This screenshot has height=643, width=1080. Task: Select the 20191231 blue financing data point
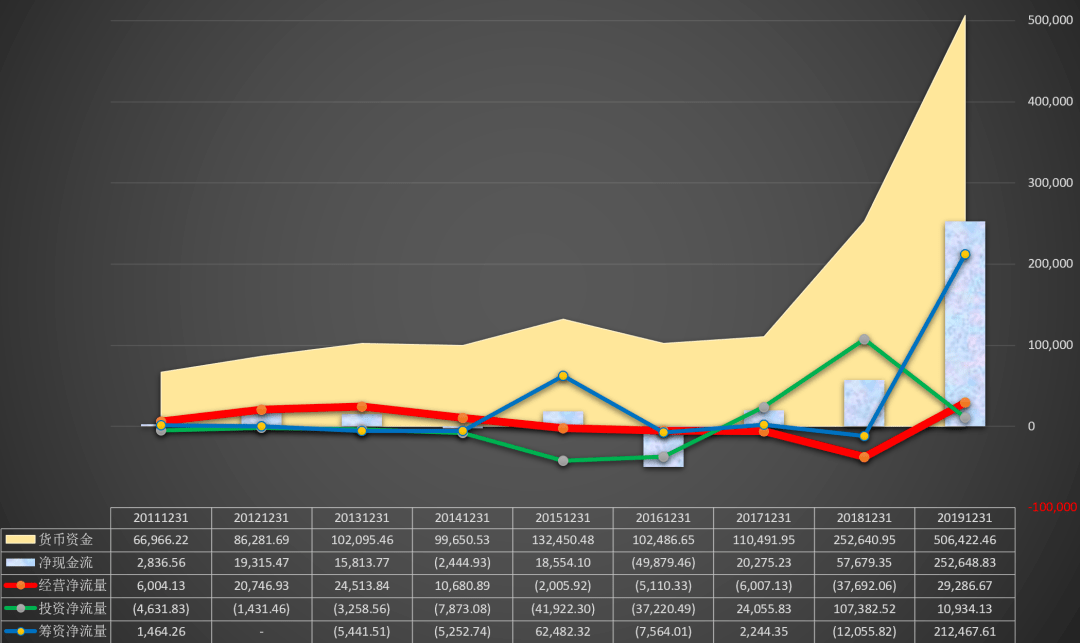click(964, 254)
